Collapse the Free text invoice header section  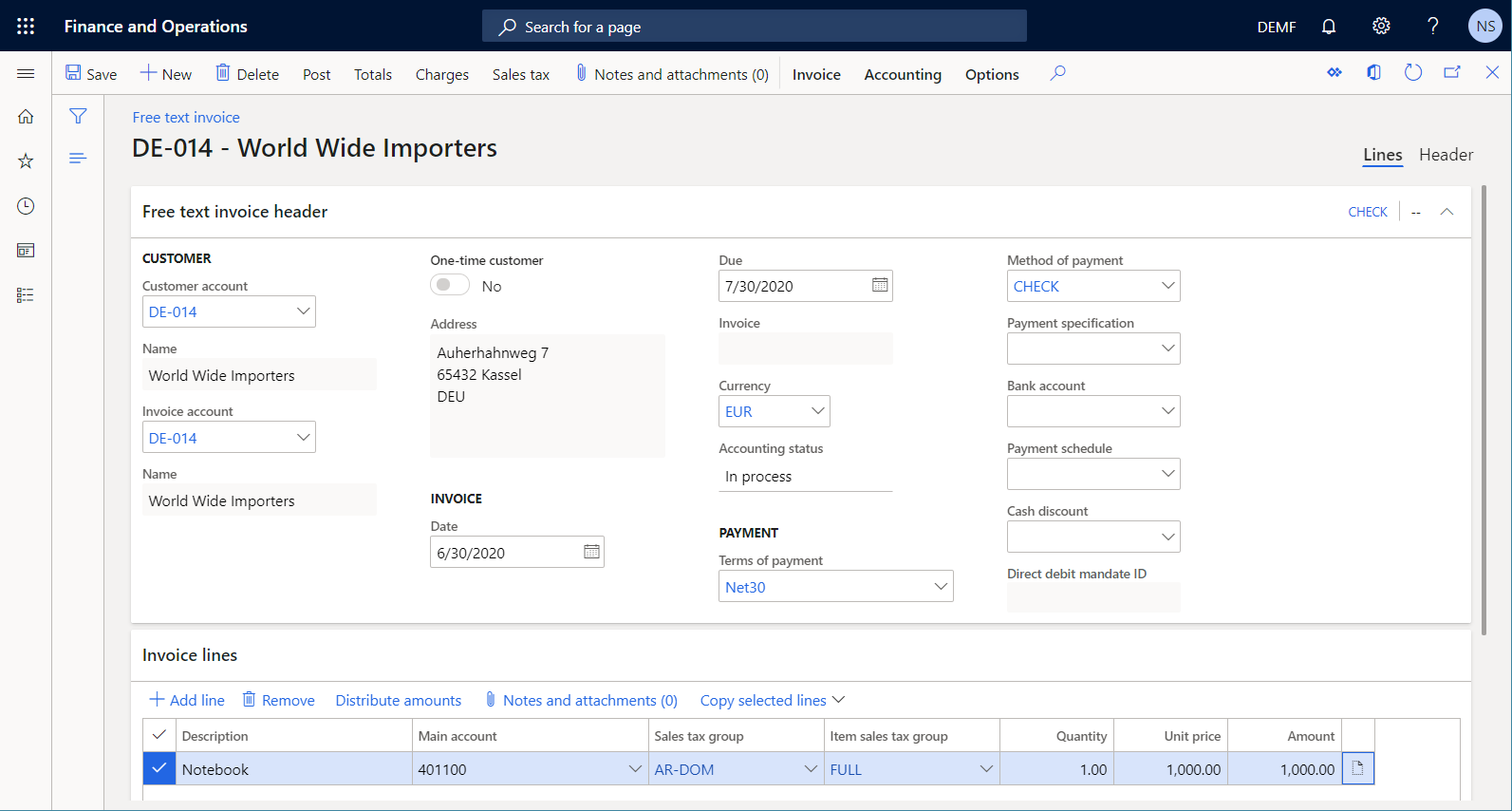pyautogui.click(x=1447, y=212)
